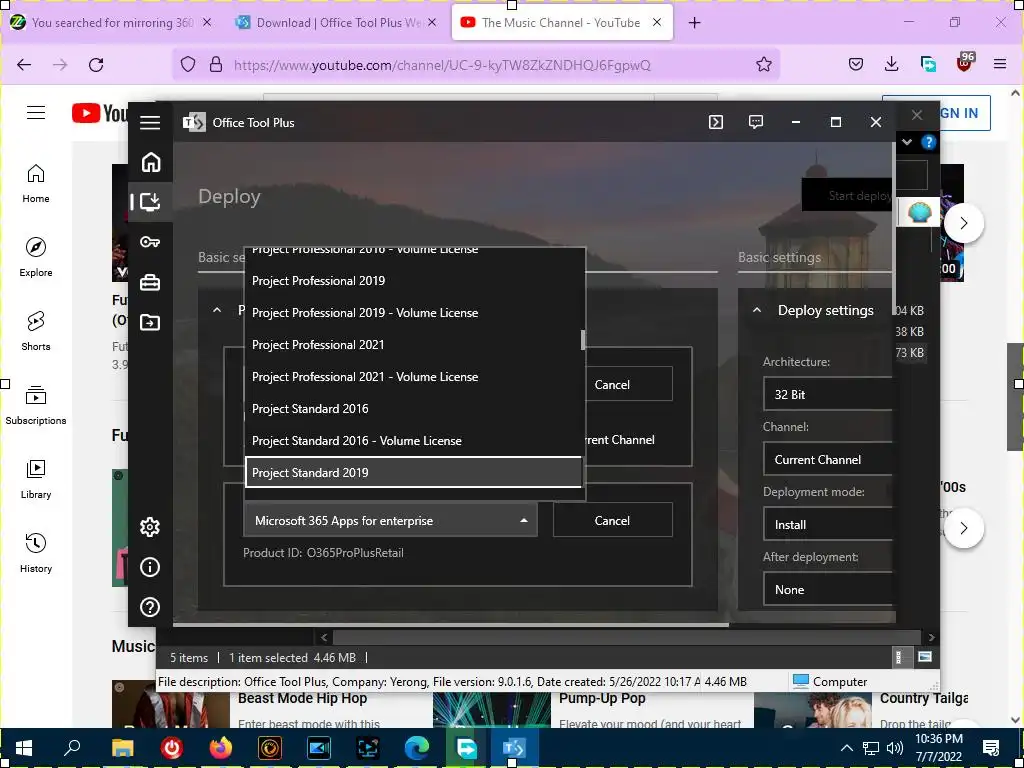1024x768 pixels.
Task: Click the Explorer horizontal scrollbar right arrow
Action: [931, 637]
